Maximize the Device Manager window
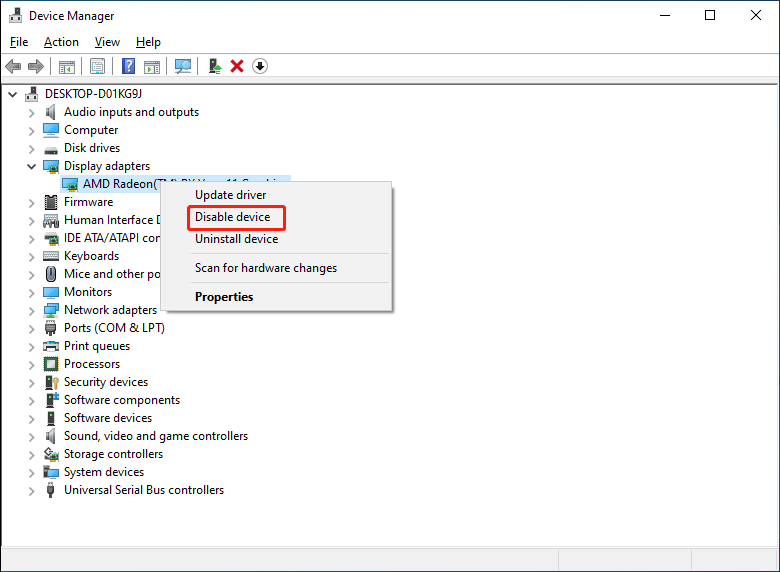Screen dimensions: 780x572 (710, 15)
